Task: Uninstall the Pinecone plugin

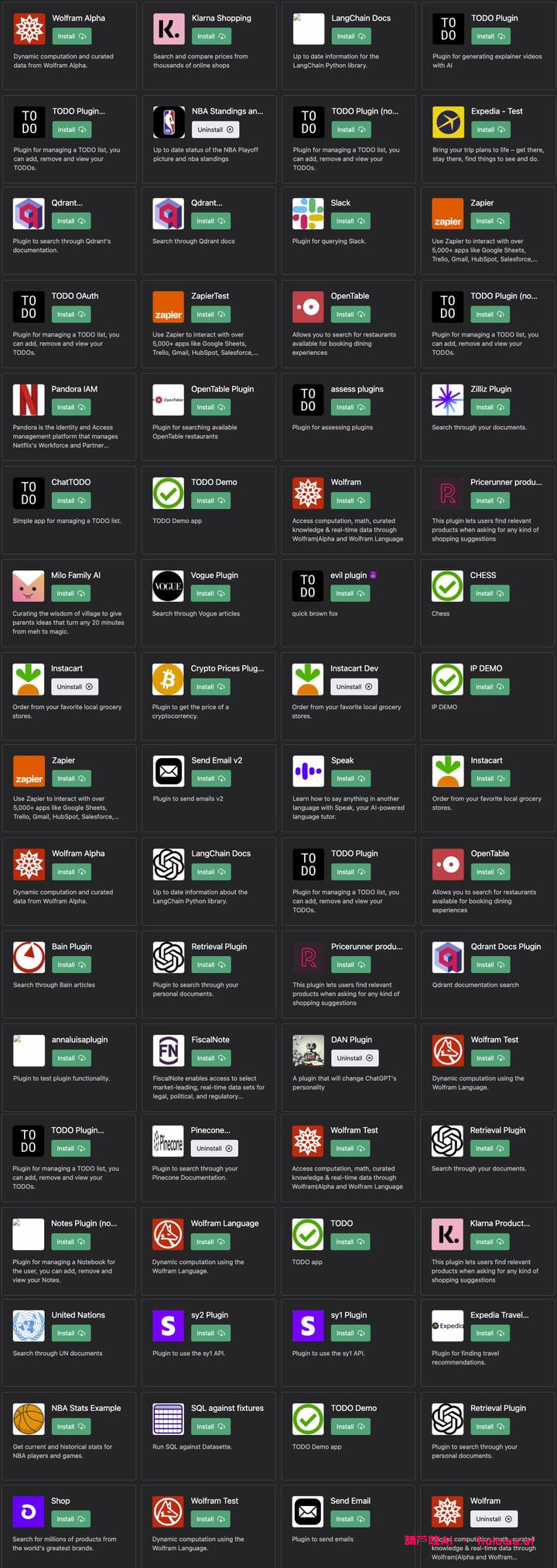Action: tap(214, 1149)
